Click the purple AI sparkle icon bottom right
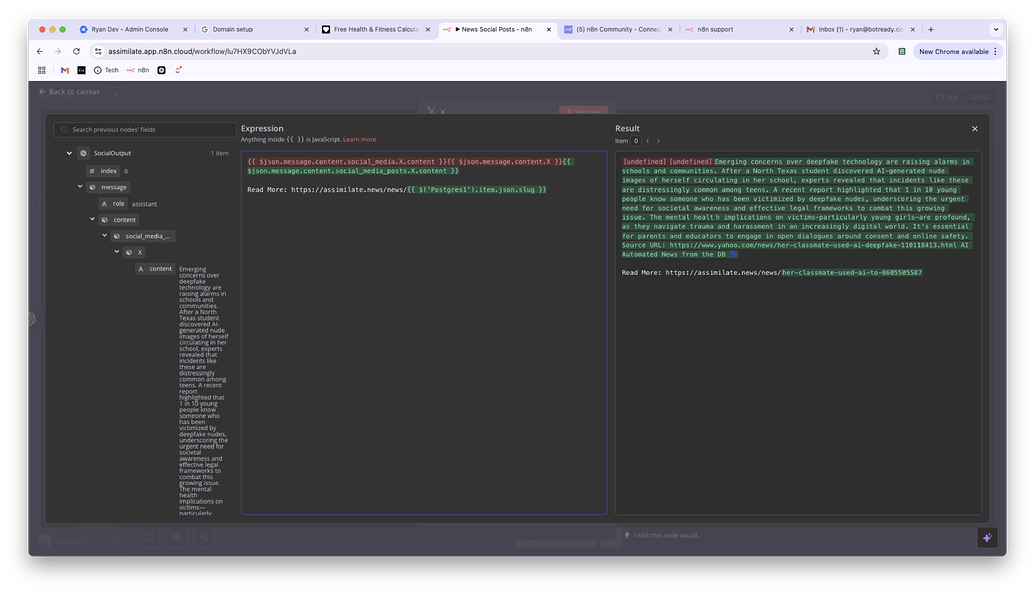 pos(987,538)
